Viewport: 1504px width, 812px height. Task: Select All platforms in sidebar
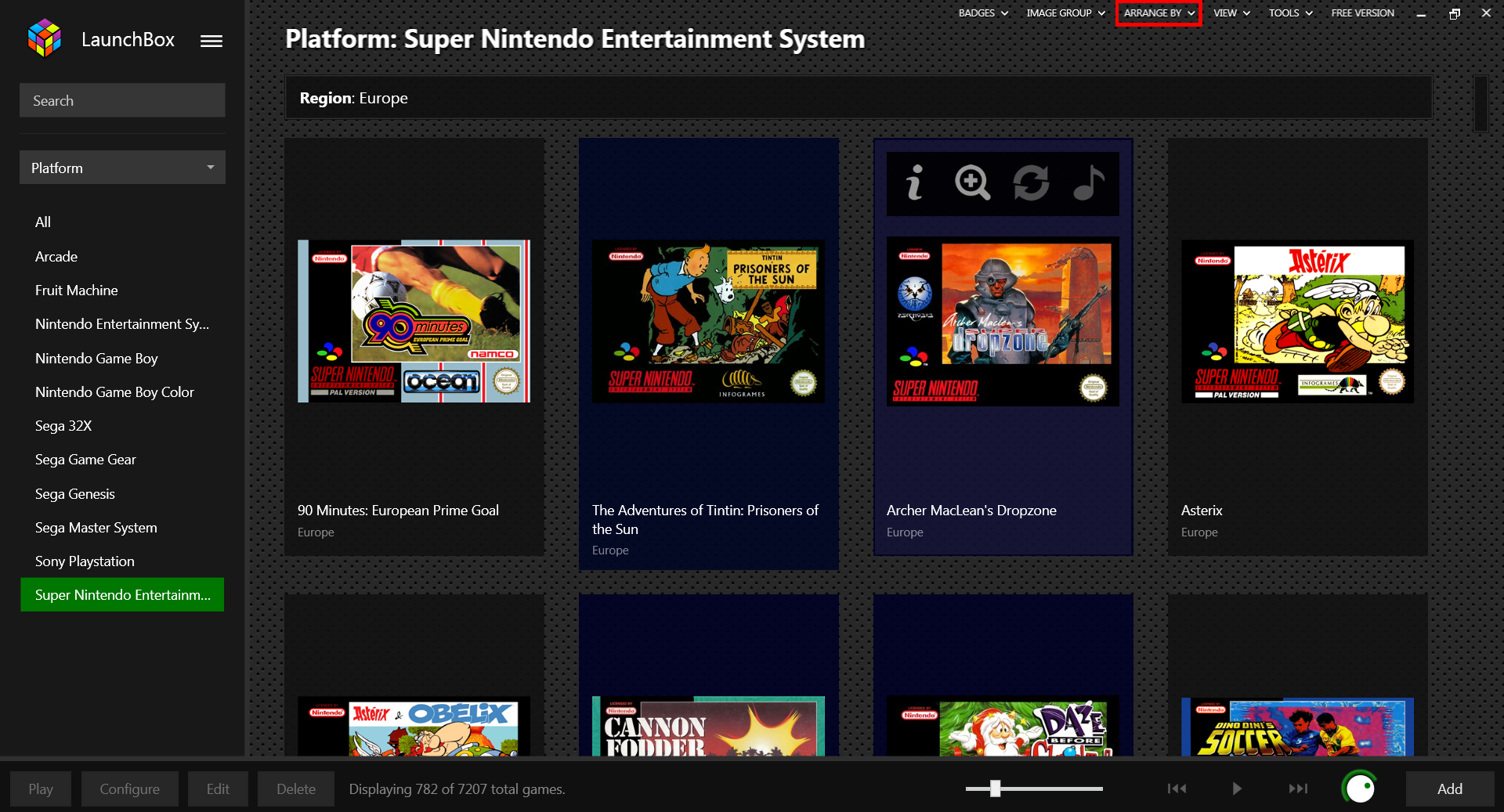122,222
